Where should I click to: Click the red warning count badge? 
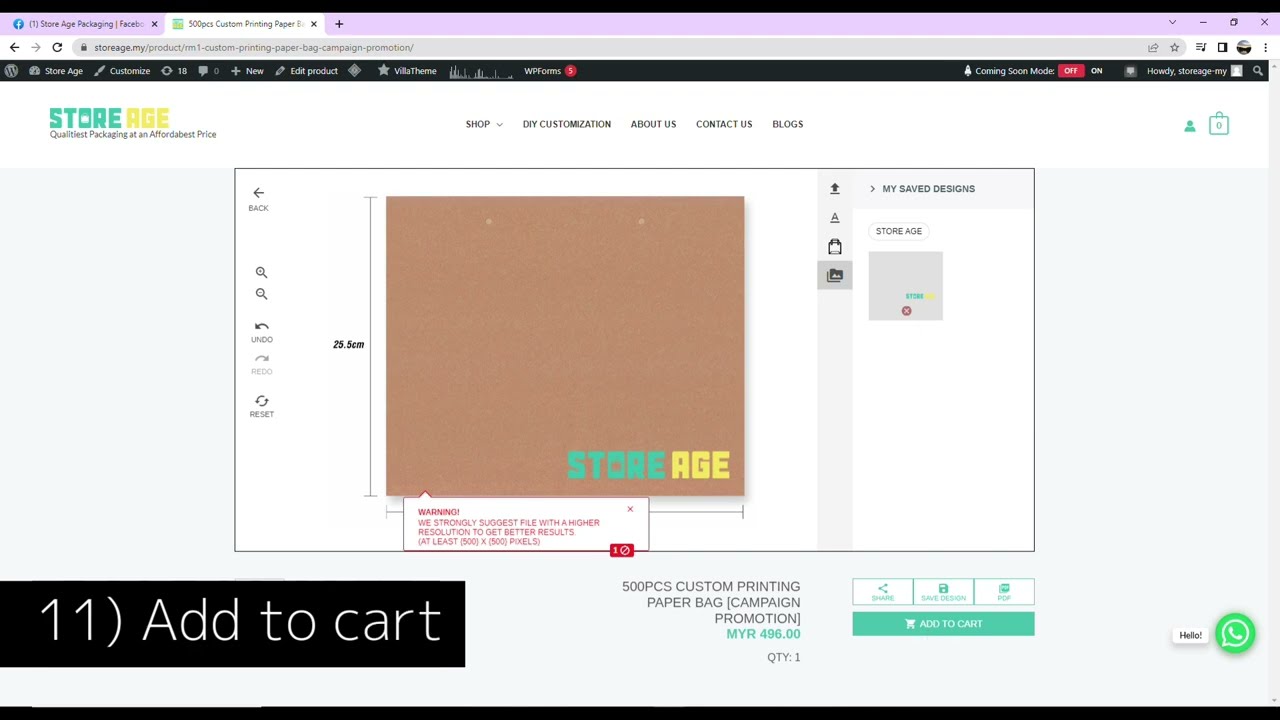[x=621, y=550]
